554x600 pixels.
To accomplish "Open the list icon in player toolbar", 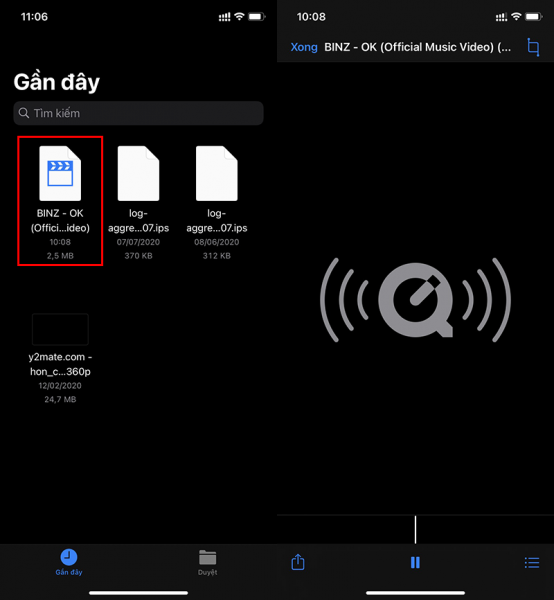I will click(532, 562).
